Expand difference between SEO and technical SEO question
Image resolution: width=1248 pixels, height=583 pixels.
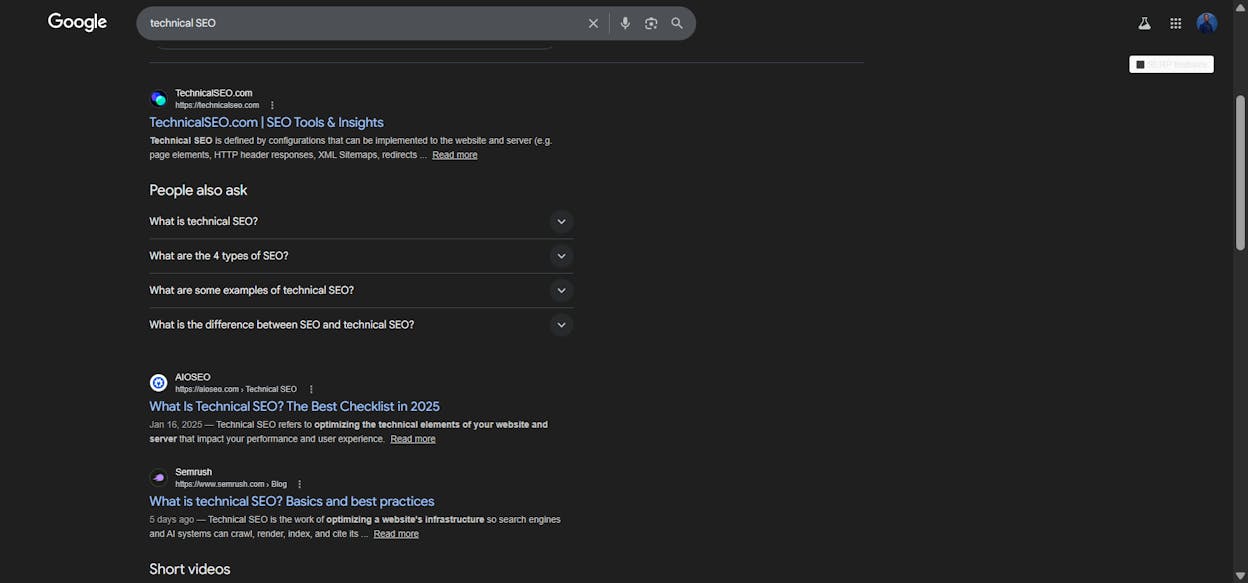point(361,325)
